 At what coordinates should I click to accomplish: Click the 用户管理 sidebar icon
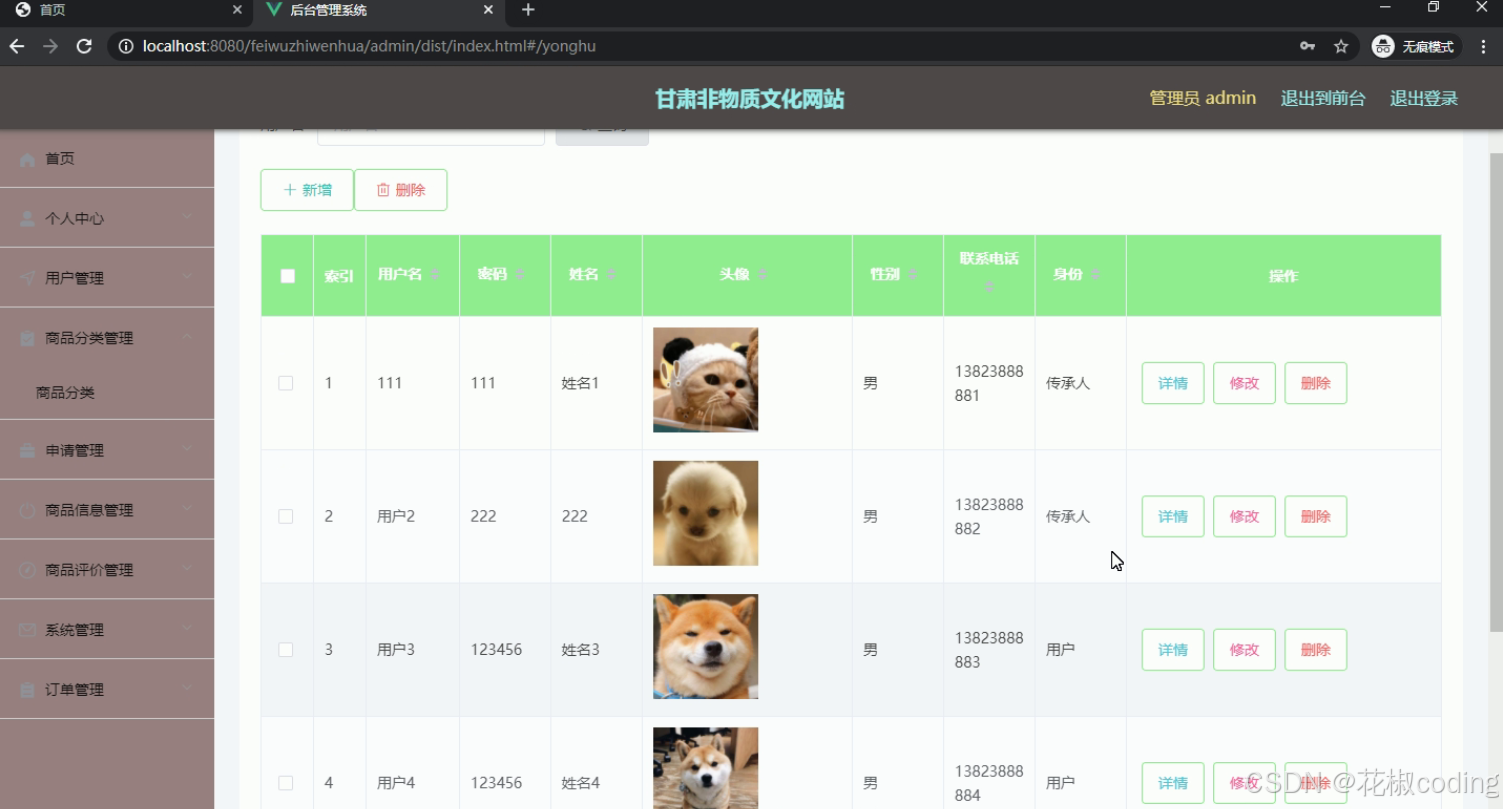coord(25,277)
